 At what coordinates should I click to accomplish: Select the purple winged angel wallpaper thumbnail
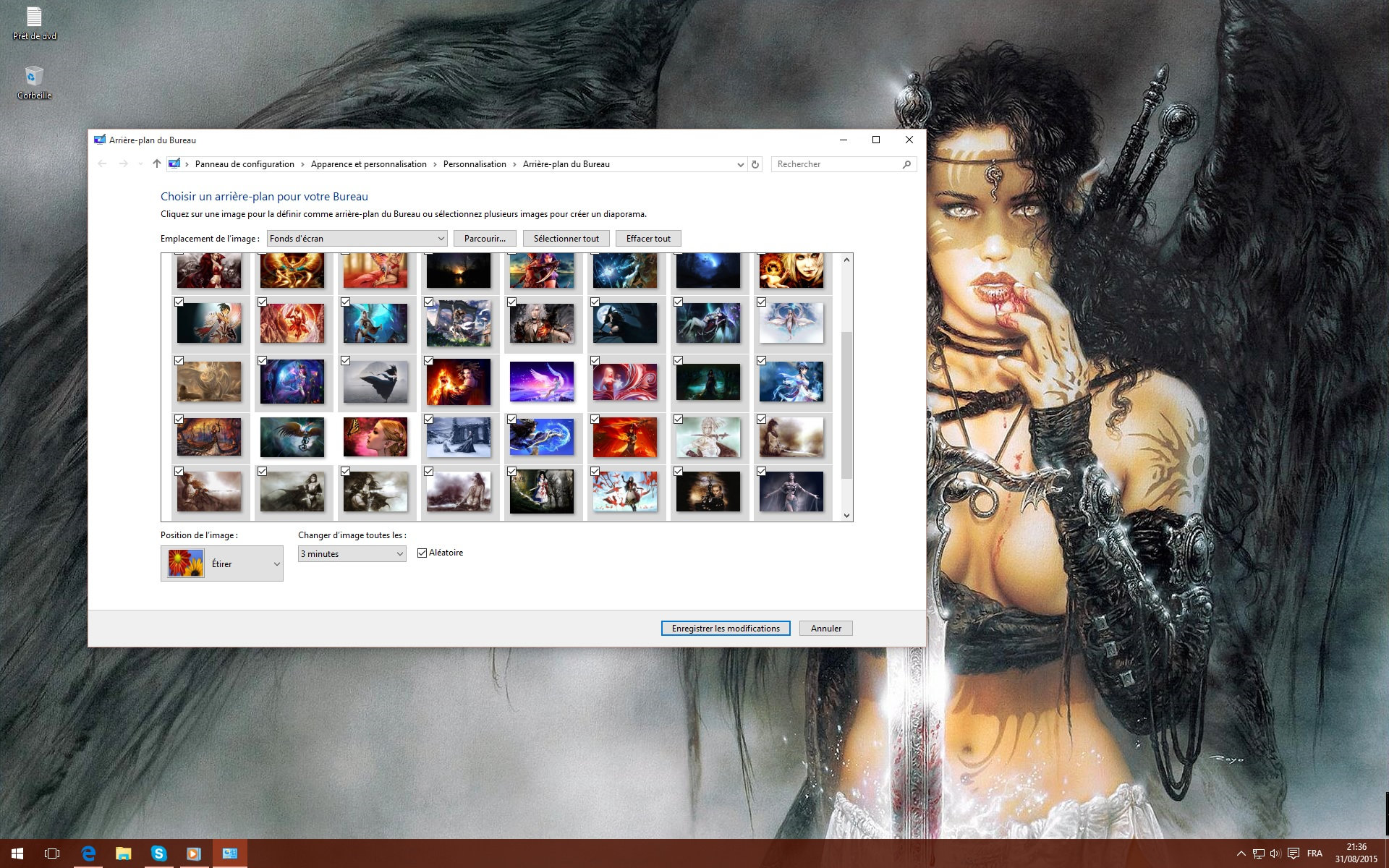(x=542, y=381)
